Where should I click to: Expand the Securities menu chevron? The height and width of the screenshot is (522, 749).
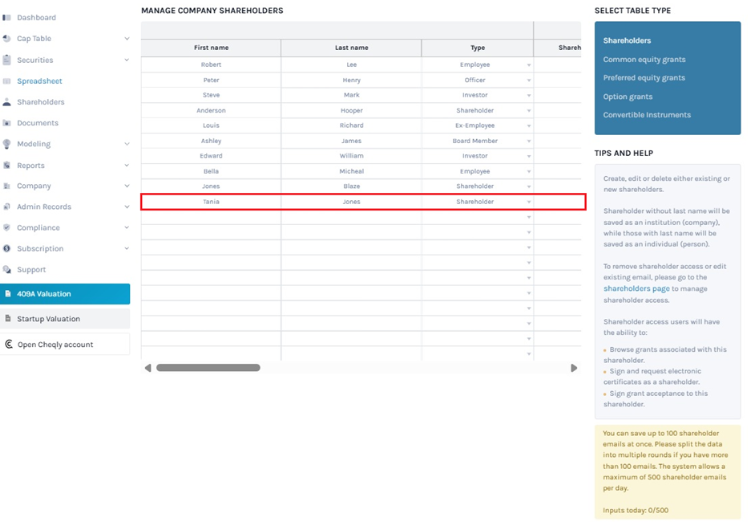127,60
